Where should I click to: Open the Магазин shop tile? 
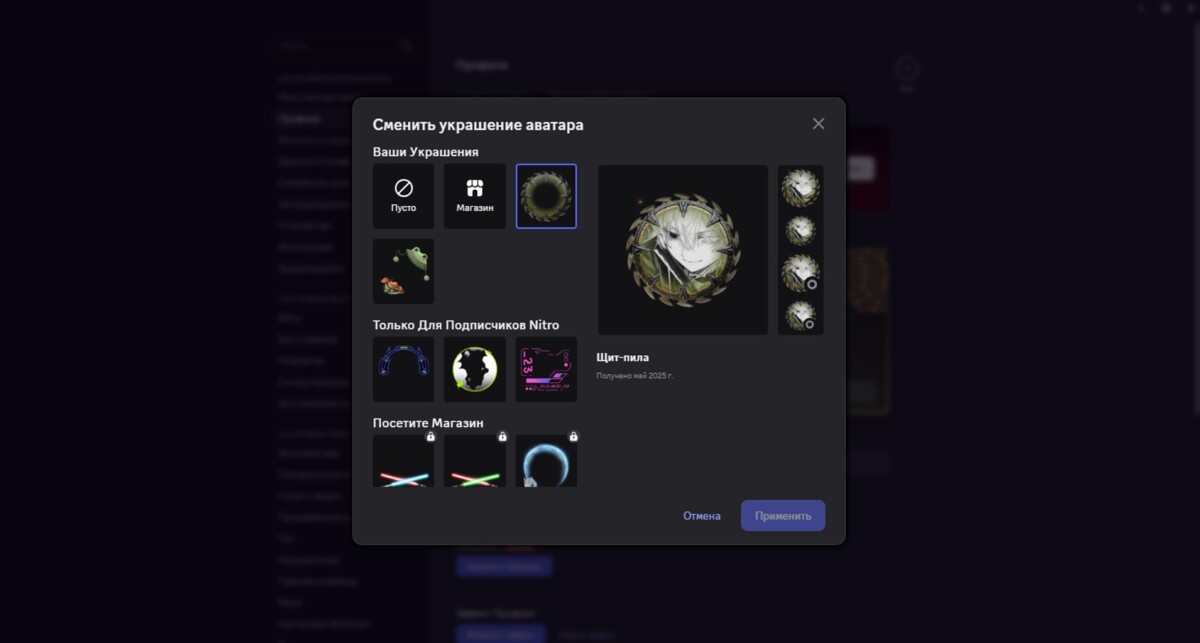tap(475, 196)
